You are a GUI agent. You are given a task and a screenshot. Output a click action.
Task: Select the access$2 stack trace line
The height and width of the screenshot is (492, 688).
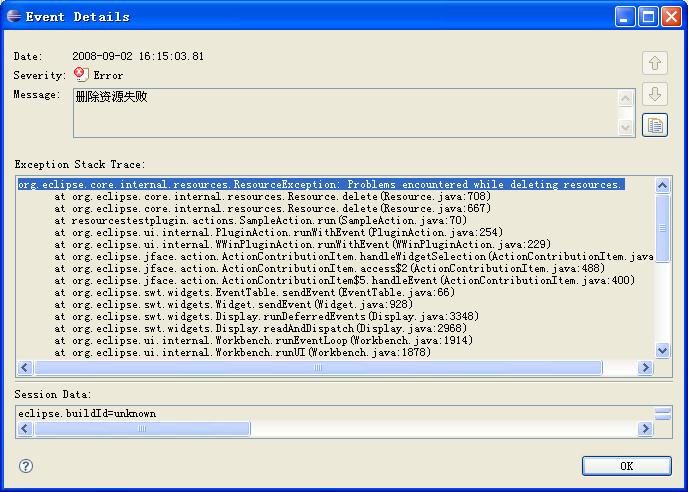(x=330, y=268)
